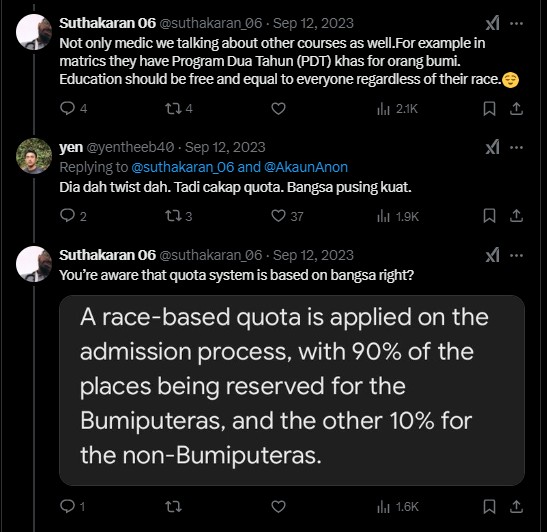Click the @suthakaran_06 mention link
Screen dimensions: 547x532
point(182,167)
